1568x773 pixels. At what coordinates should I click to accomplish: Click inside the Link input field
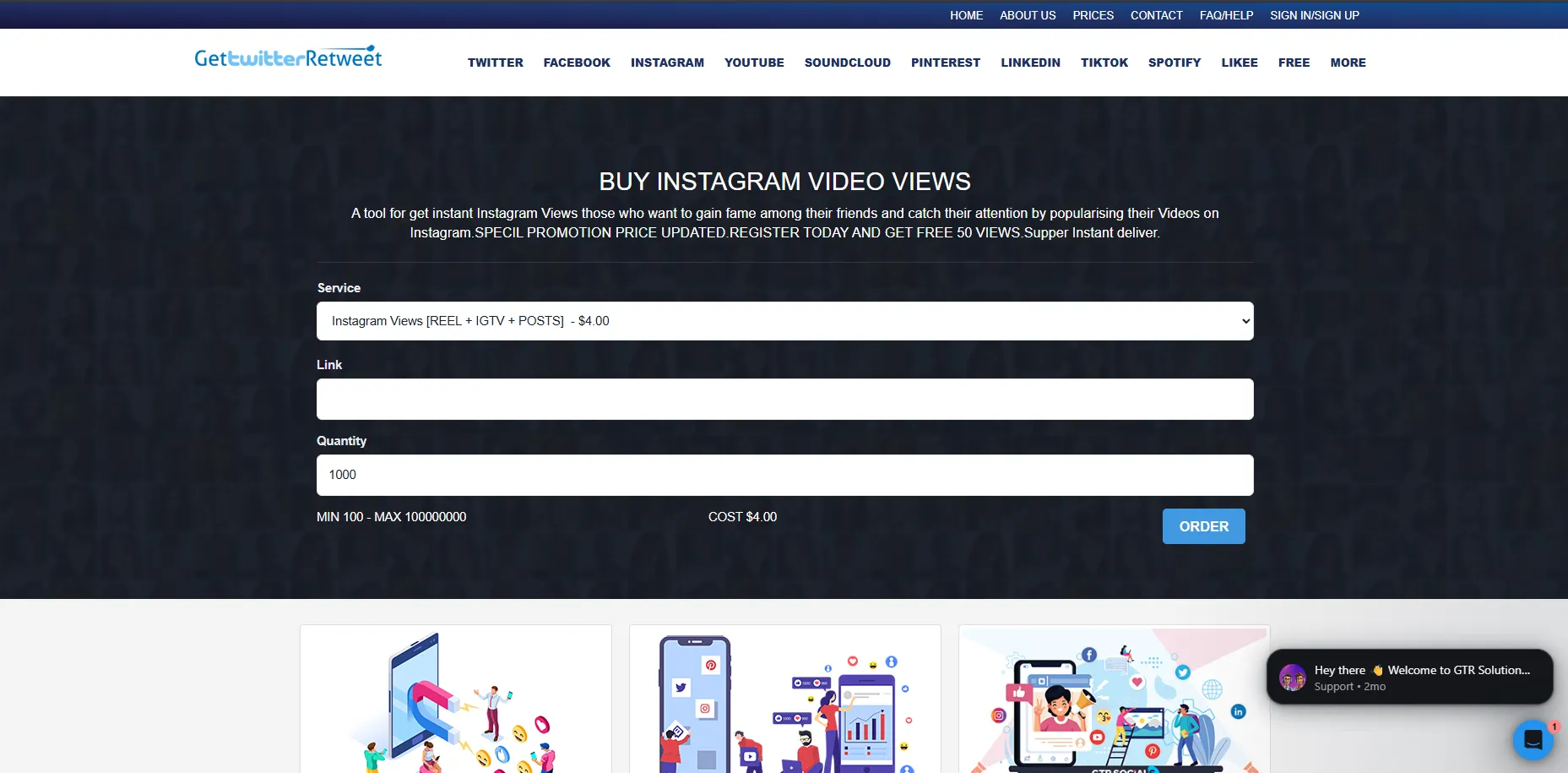point(784,399)
